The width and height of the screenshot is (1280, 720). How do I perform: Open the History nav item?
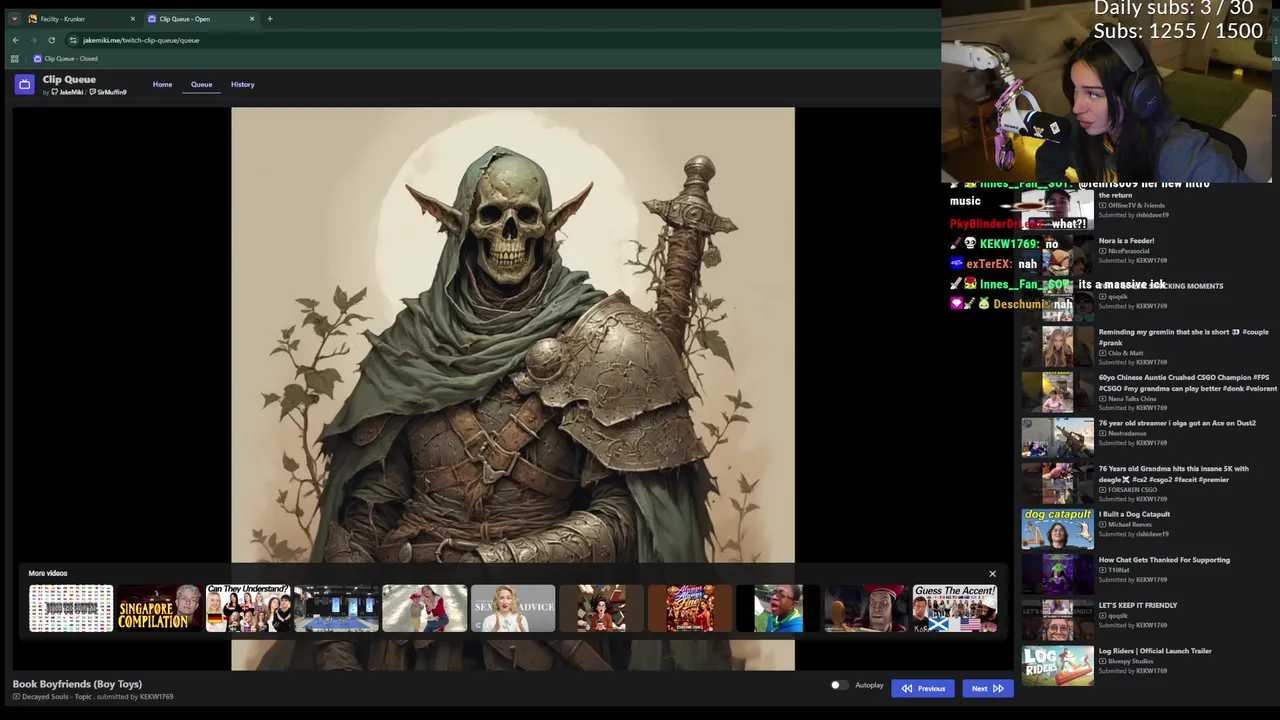(x=242, y=85)
